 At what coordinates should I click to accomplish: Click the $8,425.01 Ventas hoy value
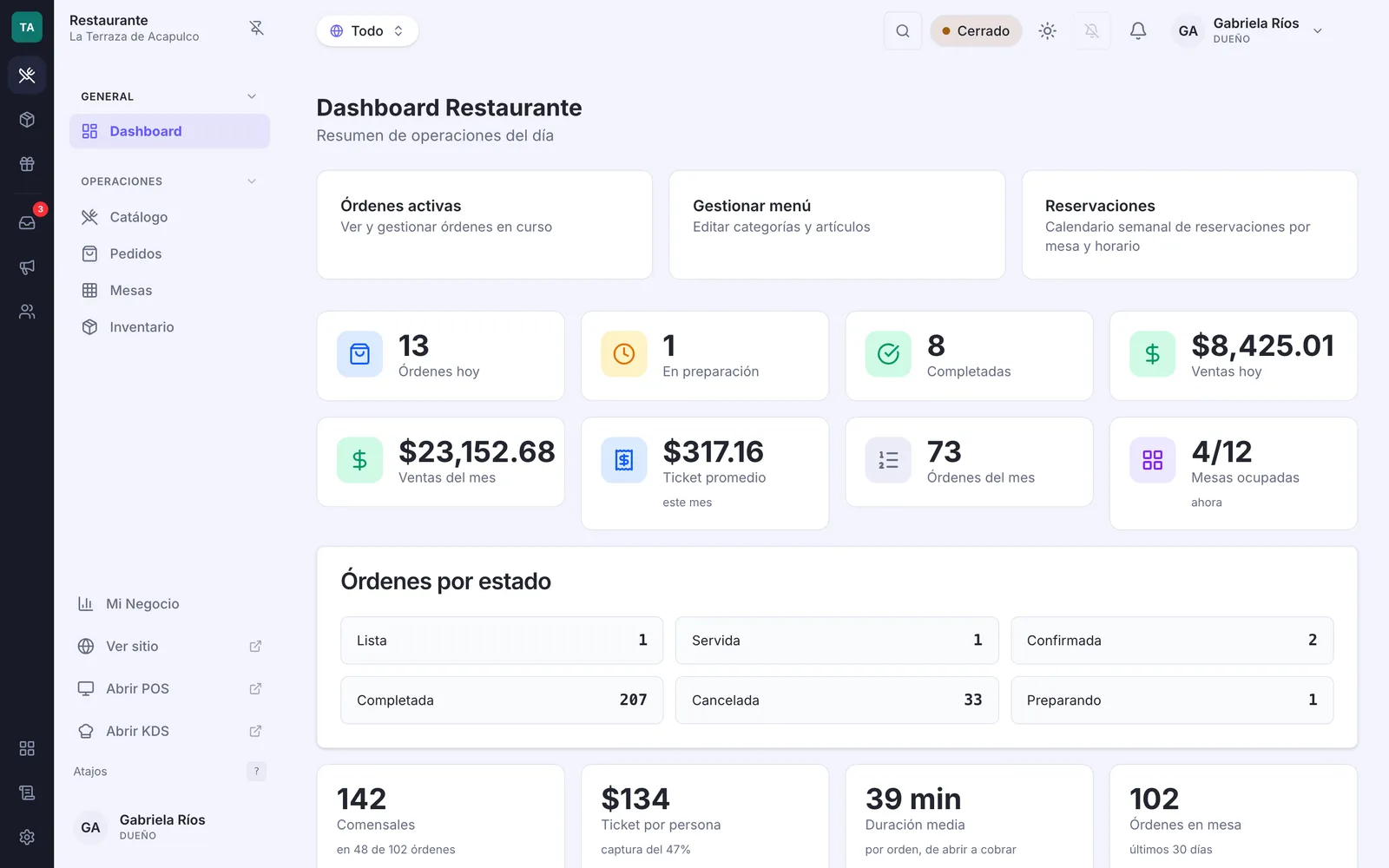tap(1262, 345)
